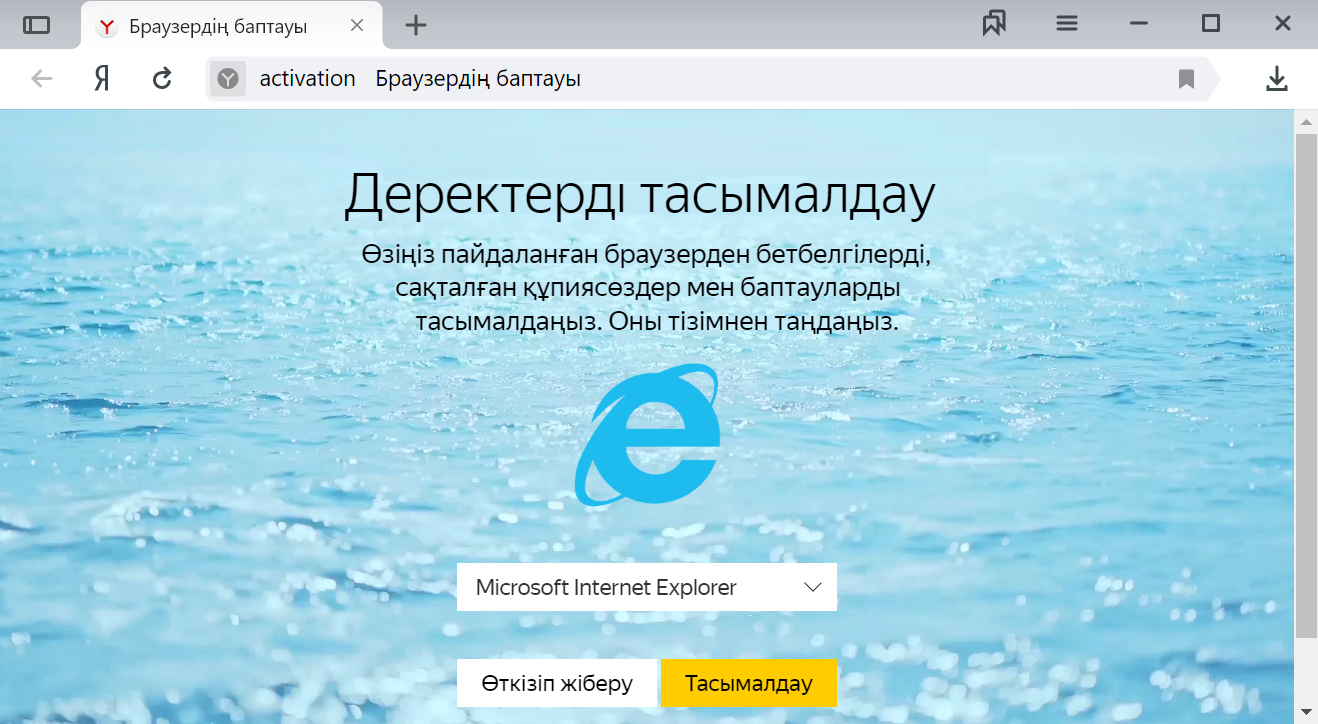Click the Деректерді тасымалдау heading
The image size is (1318, 724).
pyautogui.click(x=640, y=194)
